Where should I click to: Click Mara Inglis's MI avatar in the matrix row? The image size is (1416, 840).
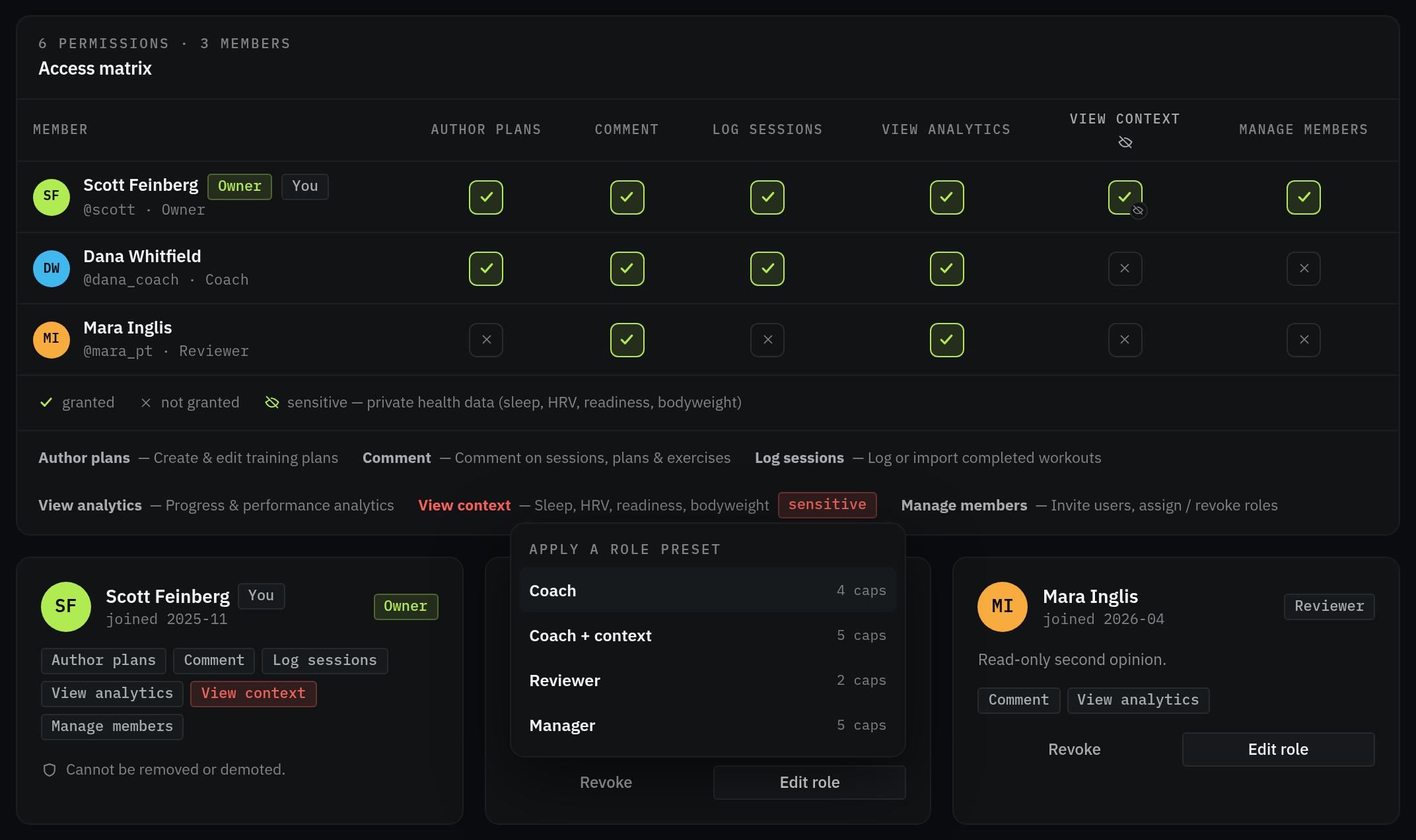[52, 339]
